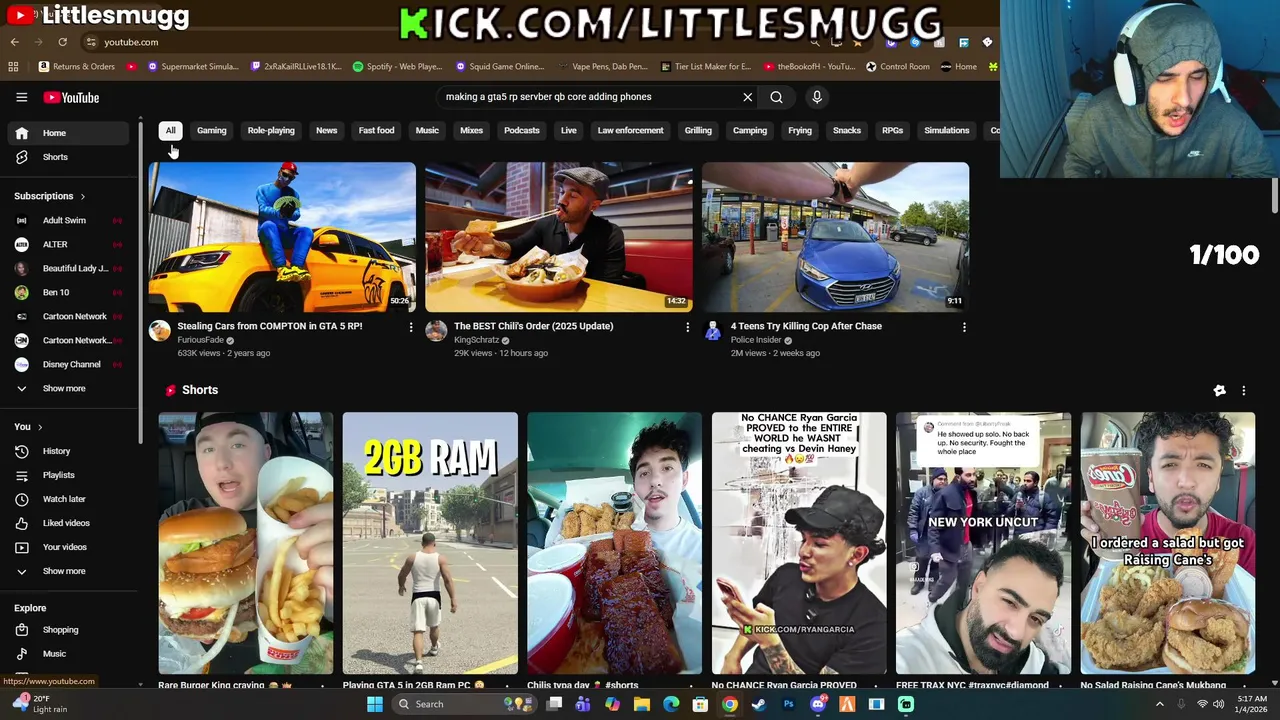Open Microsoft Edge from the taskbar
This screenshot has height=720, width=1280.
click(671, 704)
